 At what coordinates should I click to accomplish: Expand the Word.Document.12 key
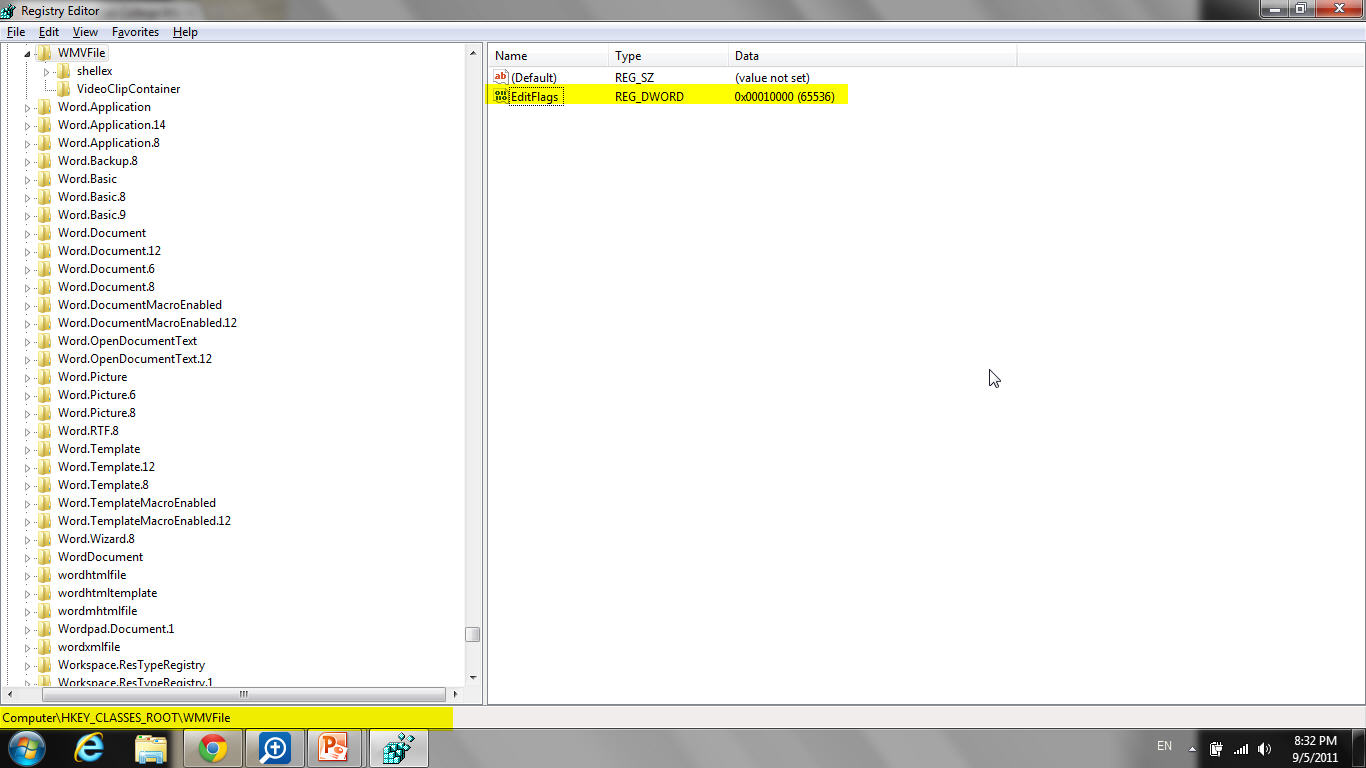[x=28, y=251]
